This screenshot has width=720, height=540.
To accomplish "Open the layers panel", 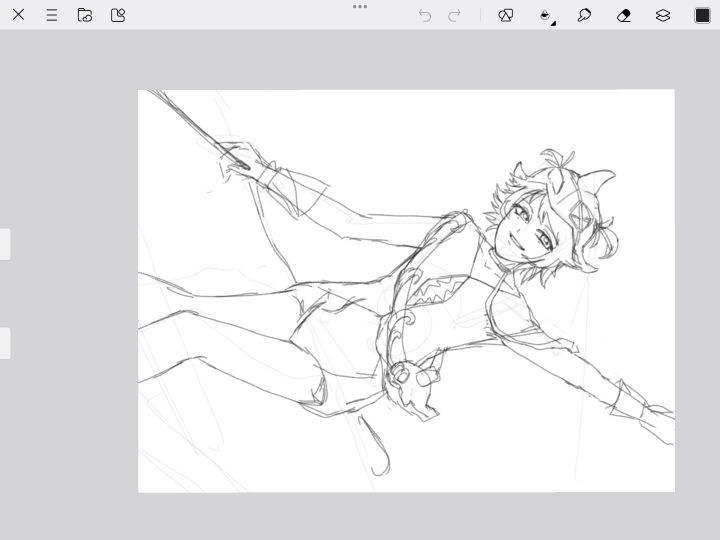I will pyautogui.click(x=663, y=16).
